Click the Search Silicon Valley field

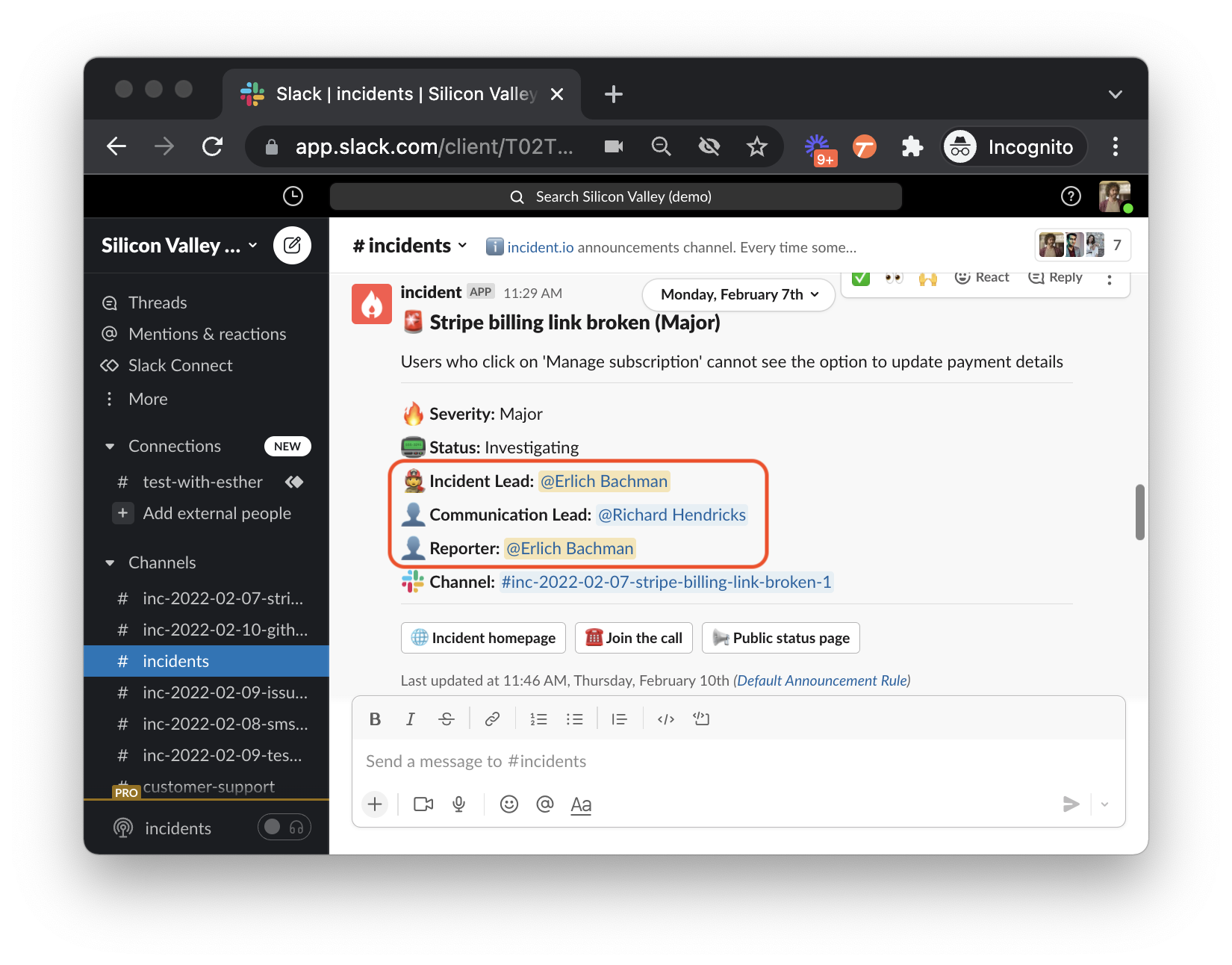click(616, 196)
